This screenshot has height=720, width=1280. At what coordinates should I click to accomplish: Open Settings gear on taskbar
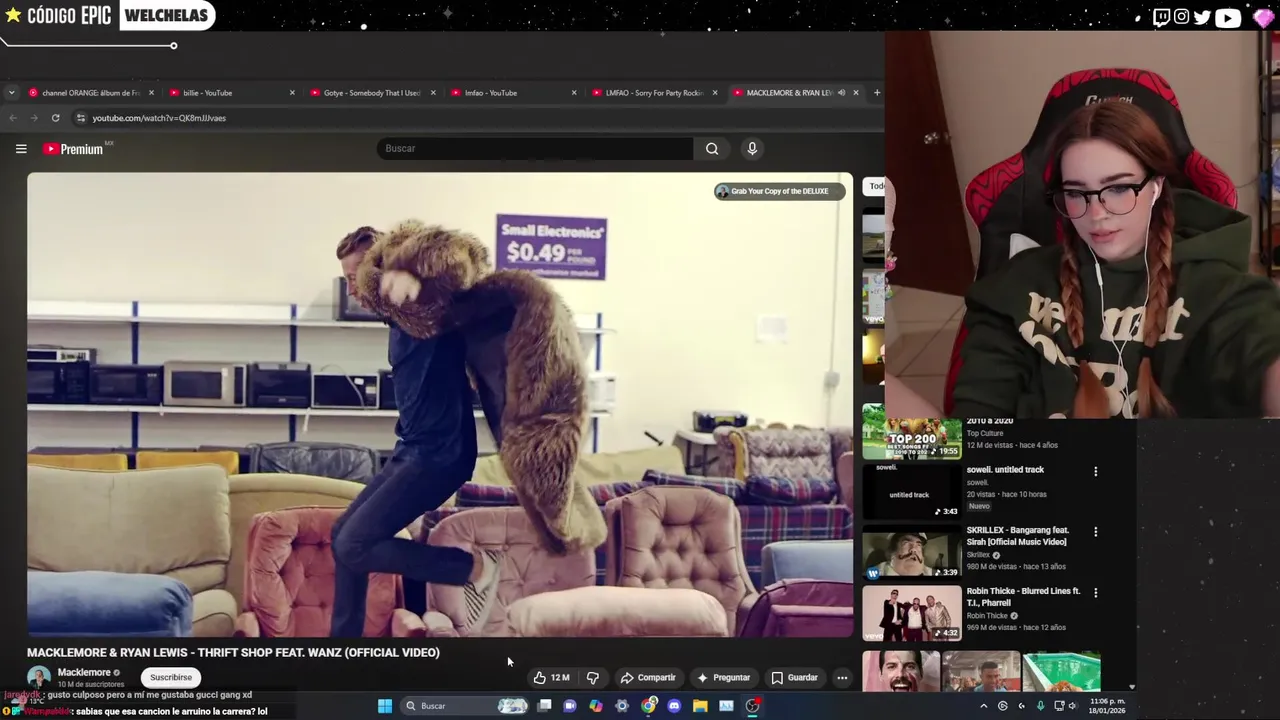pyautogui.click(x=622, y=706)
